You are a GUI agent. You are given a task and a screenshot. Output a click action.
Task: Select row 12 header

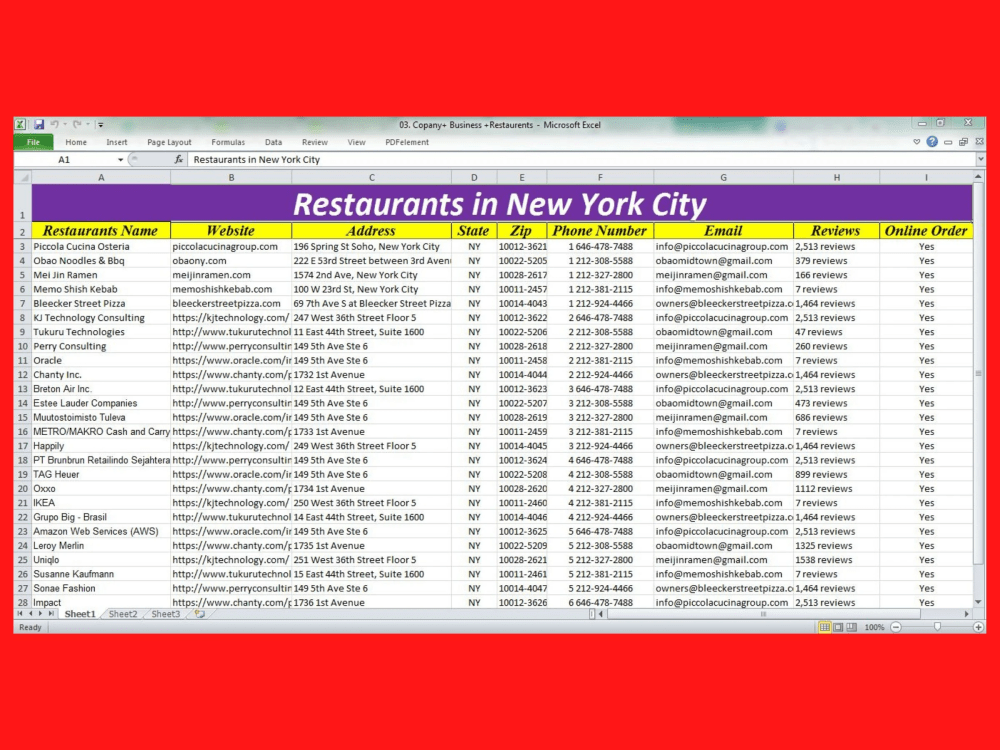click(23, 375)
